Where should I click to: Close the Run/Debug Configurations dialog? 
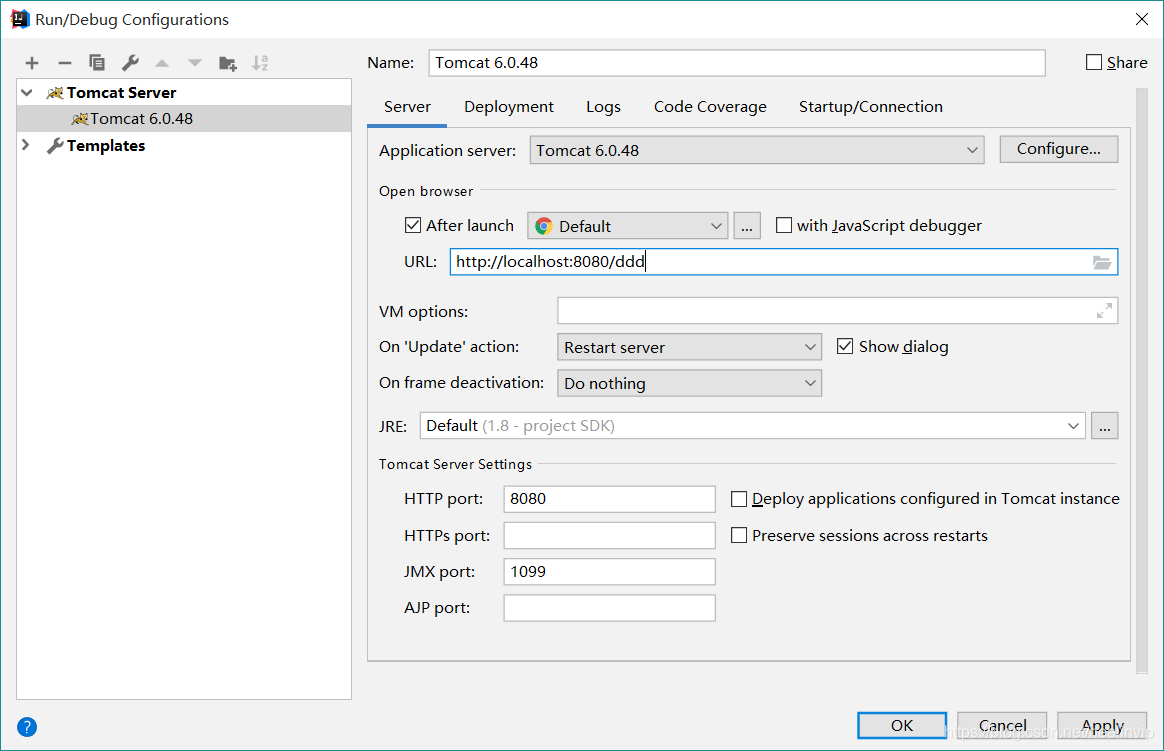(x=1142, y=19)
